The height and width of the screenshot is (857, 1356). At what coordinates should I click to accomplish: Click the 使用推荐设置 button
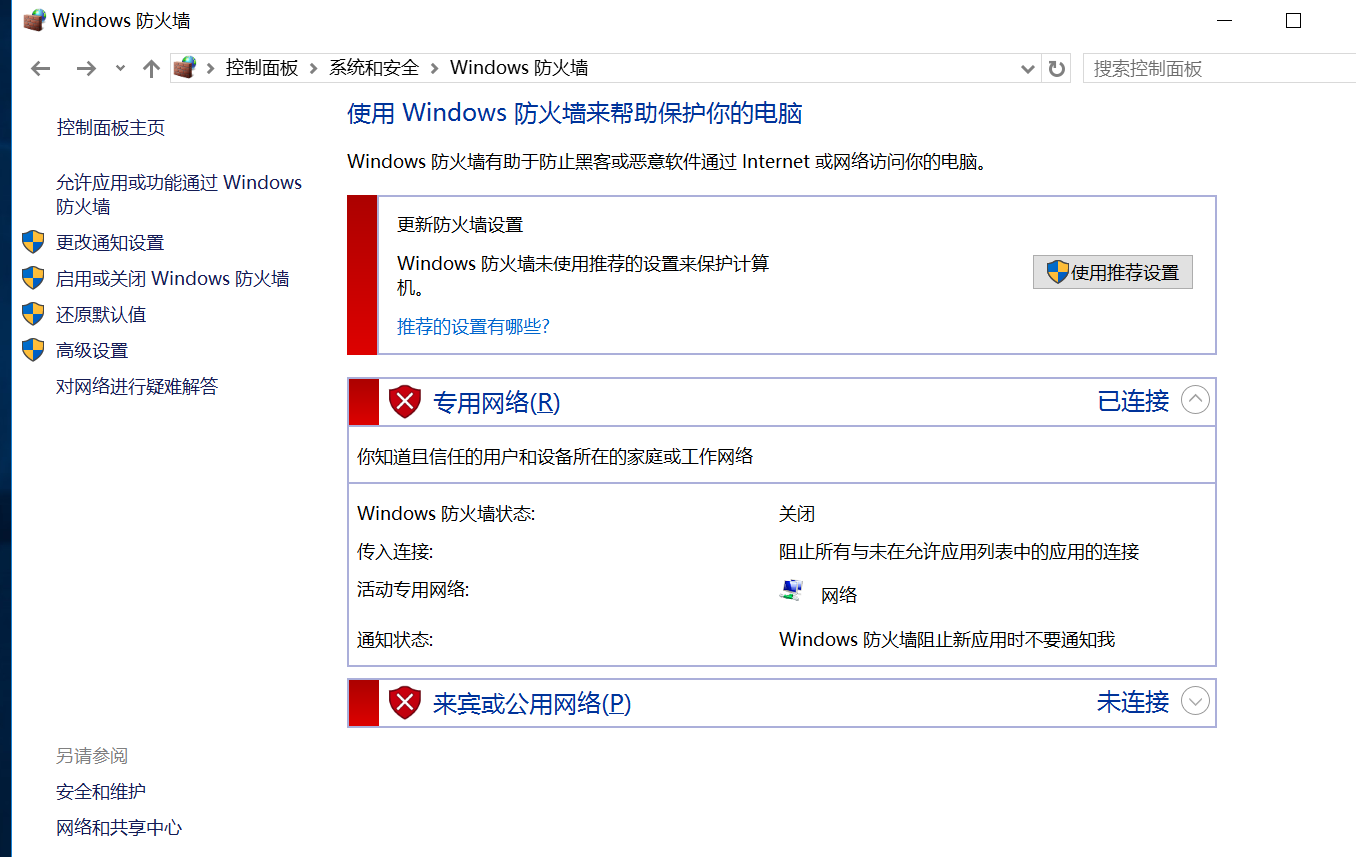click(1113, 272)
